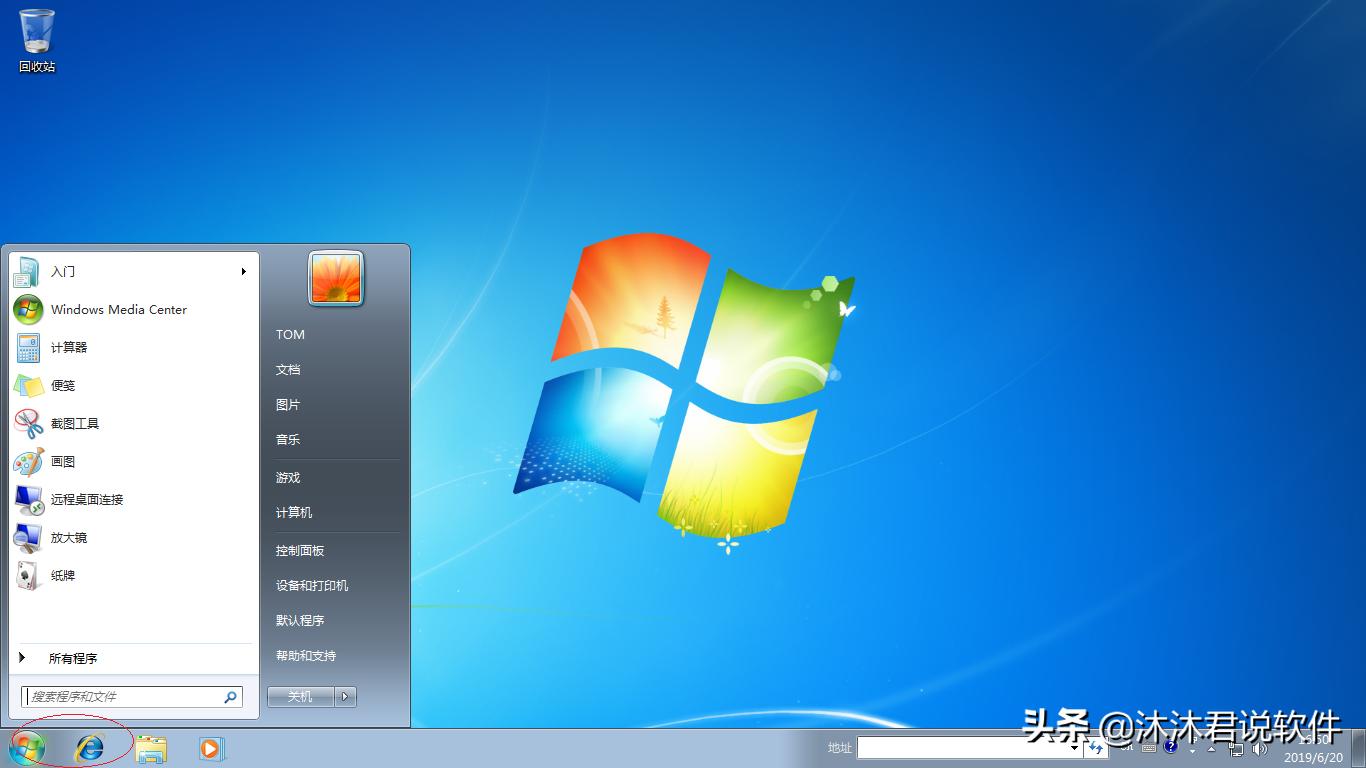Open the 画图 (Paint) app

tap(63, 461)
